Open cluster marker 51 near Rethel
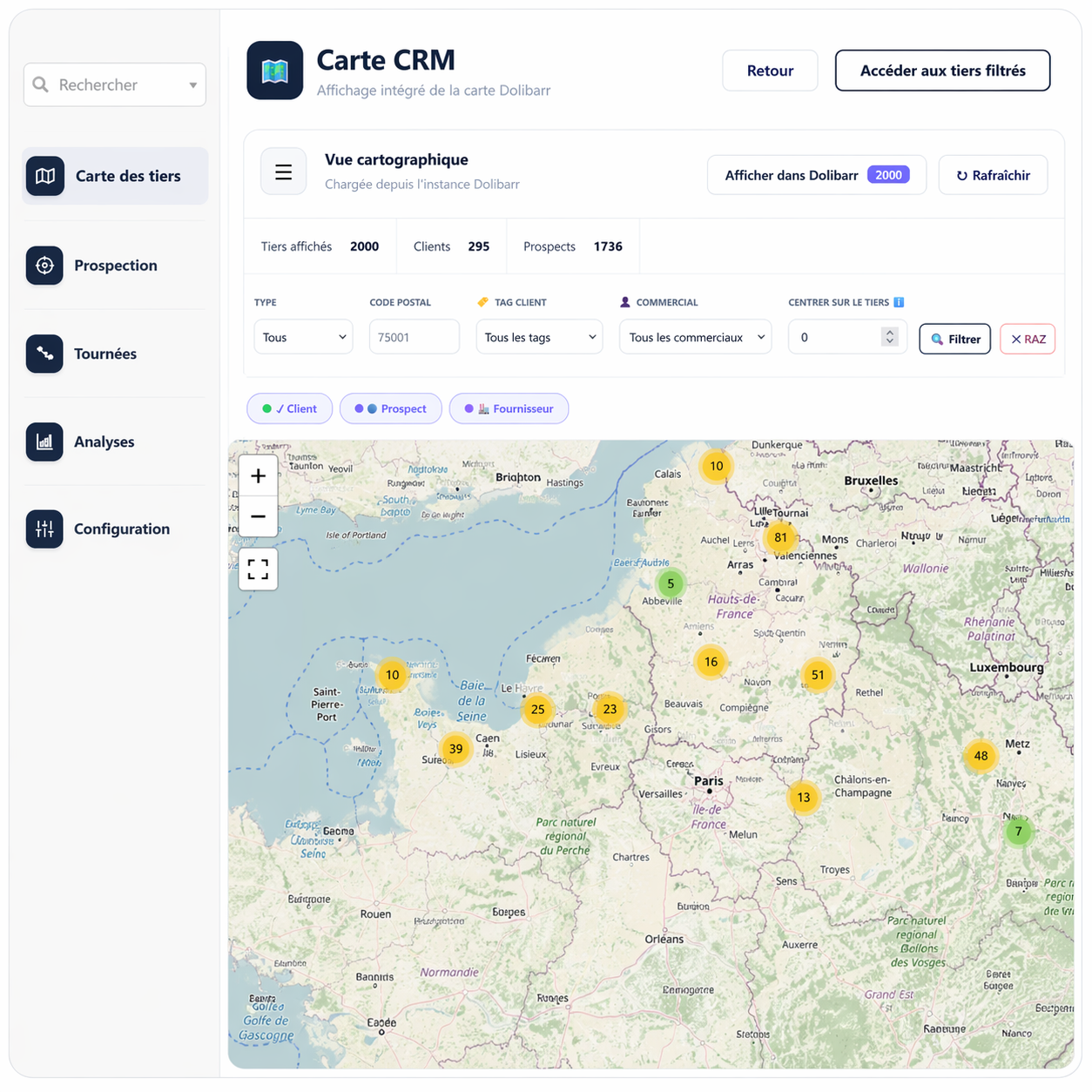 tap(818, 675)
